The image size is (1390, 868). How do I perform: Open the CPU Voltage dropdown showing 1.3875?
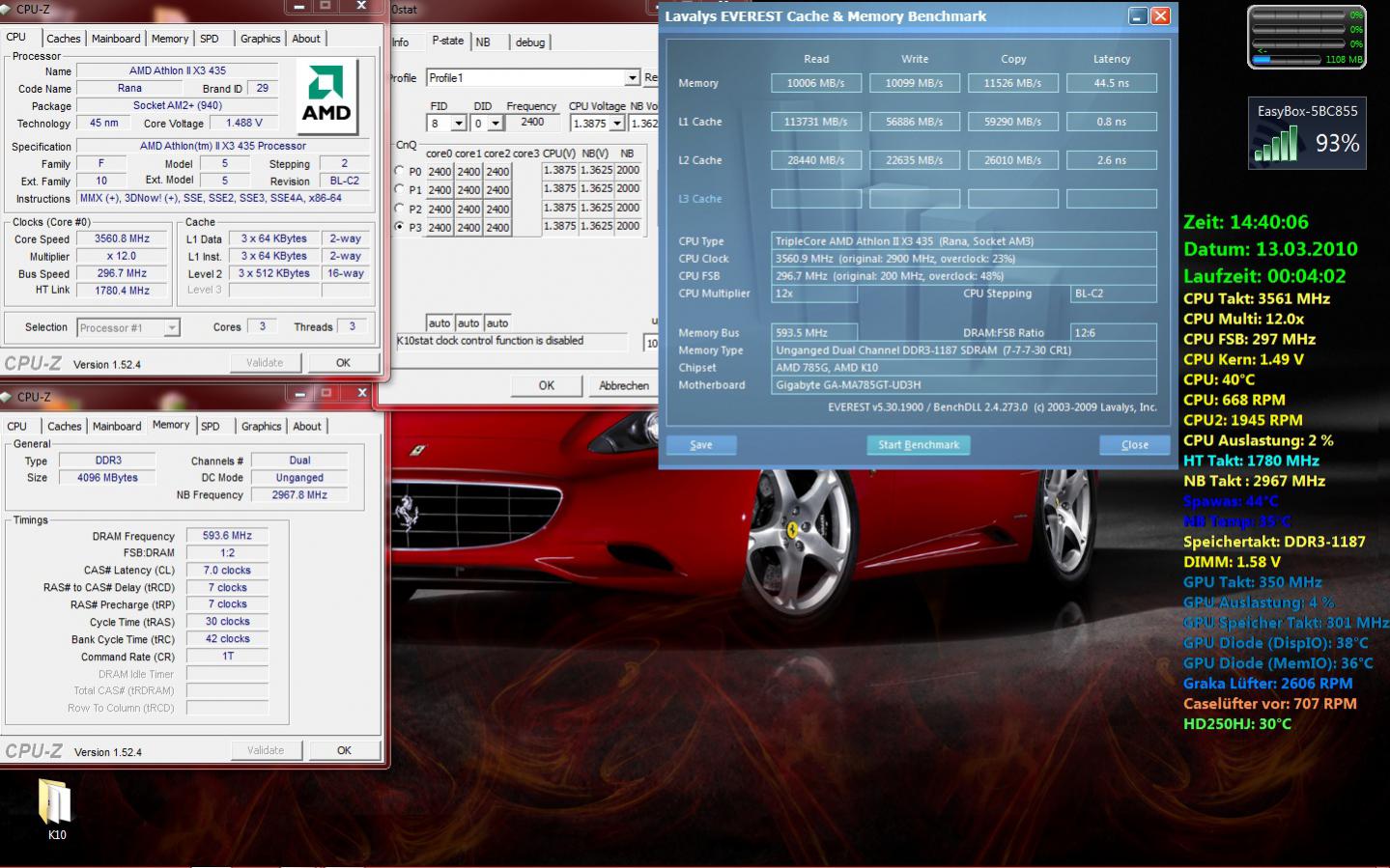pos(617,124)
